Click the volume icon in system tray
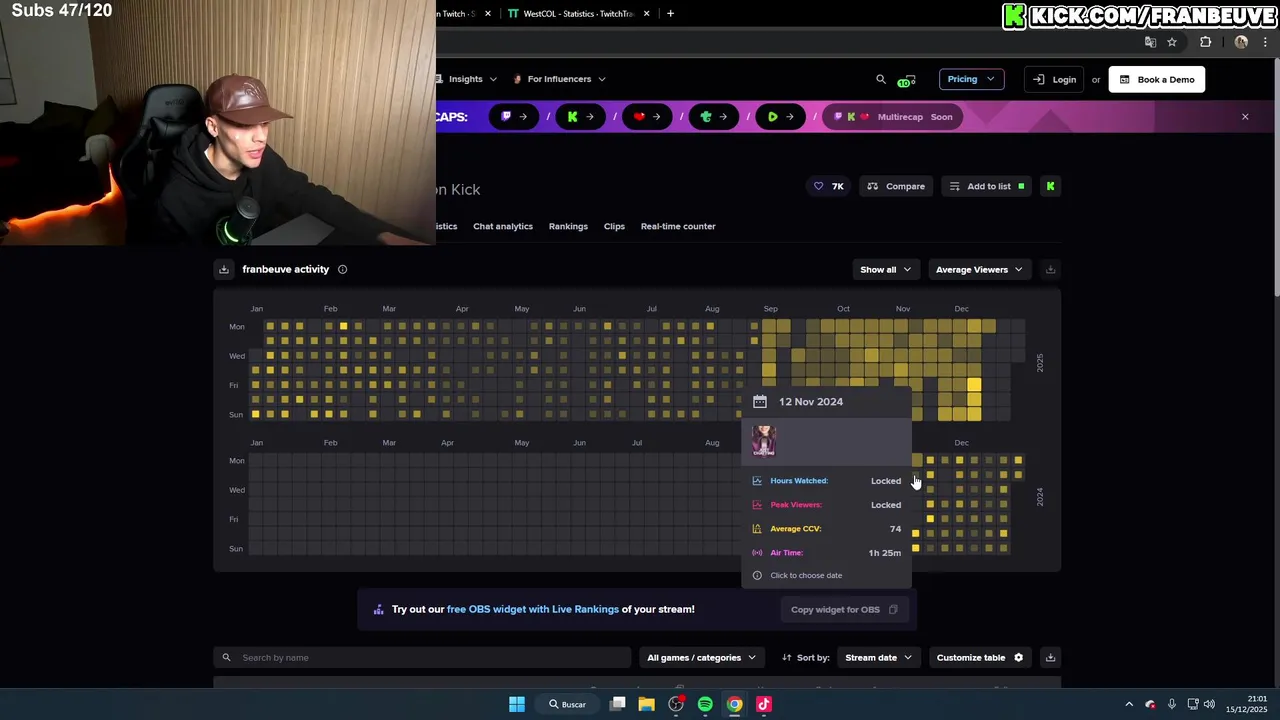Screen dimensions: 1280x720 coord(1209,704)
